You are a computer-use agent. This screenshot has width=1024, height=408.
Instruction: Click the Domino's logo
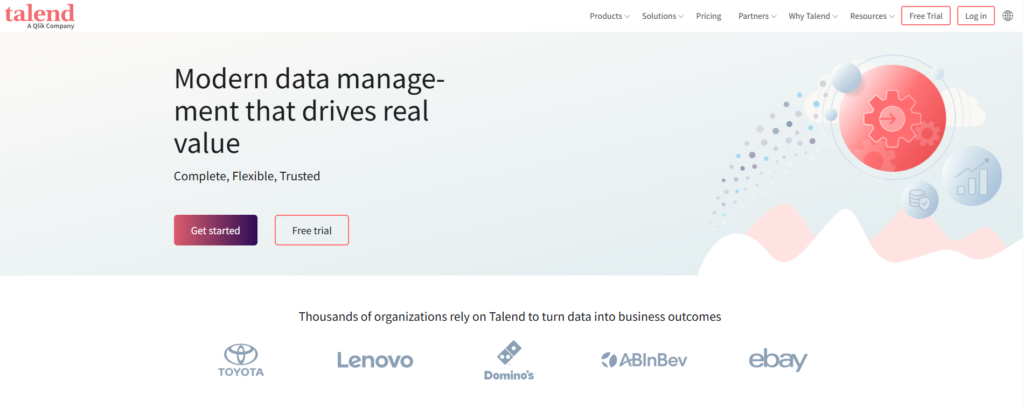pyautogui.click(x=509, y=361)
